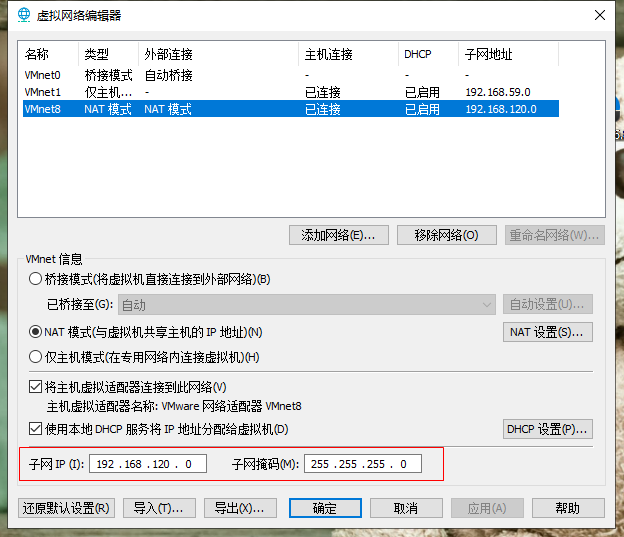Click 自动桥接 cell in VMnet0 row

(168, 75)
